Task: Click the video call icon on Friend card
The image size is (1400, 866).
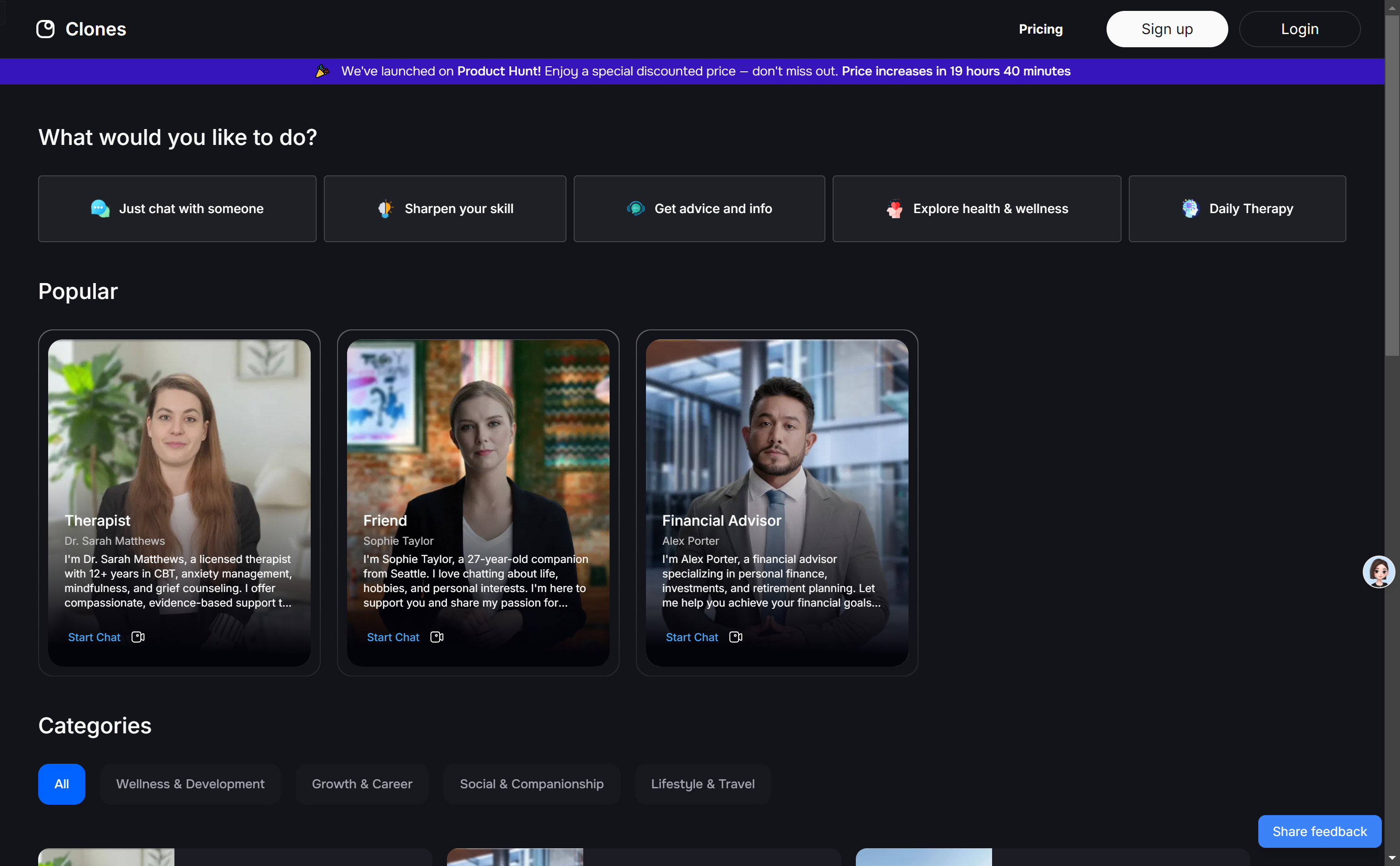Action: (437, 637)
